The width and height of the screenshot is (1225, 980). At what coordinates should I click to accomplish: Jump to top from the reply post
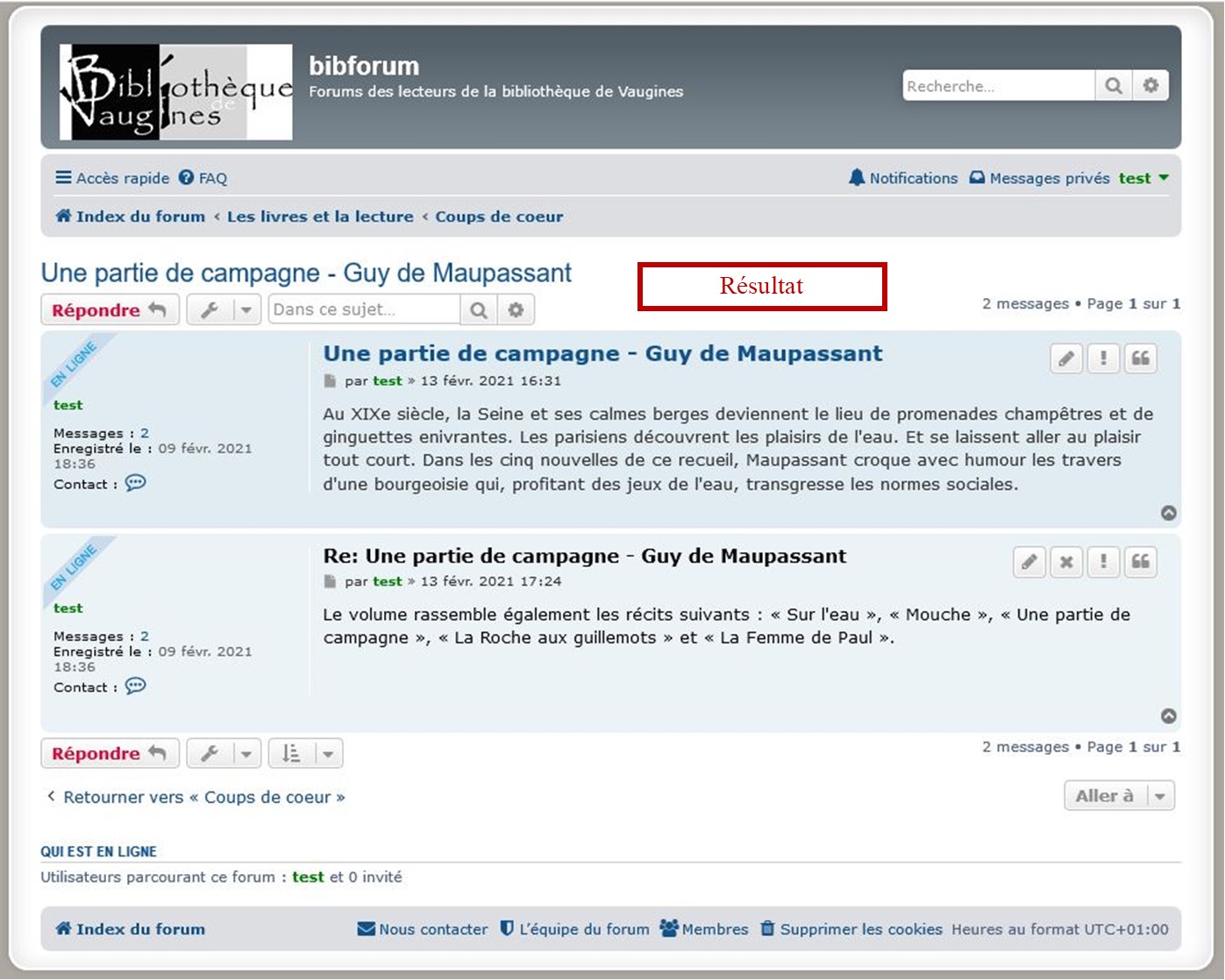click(x=1168, y=716)
